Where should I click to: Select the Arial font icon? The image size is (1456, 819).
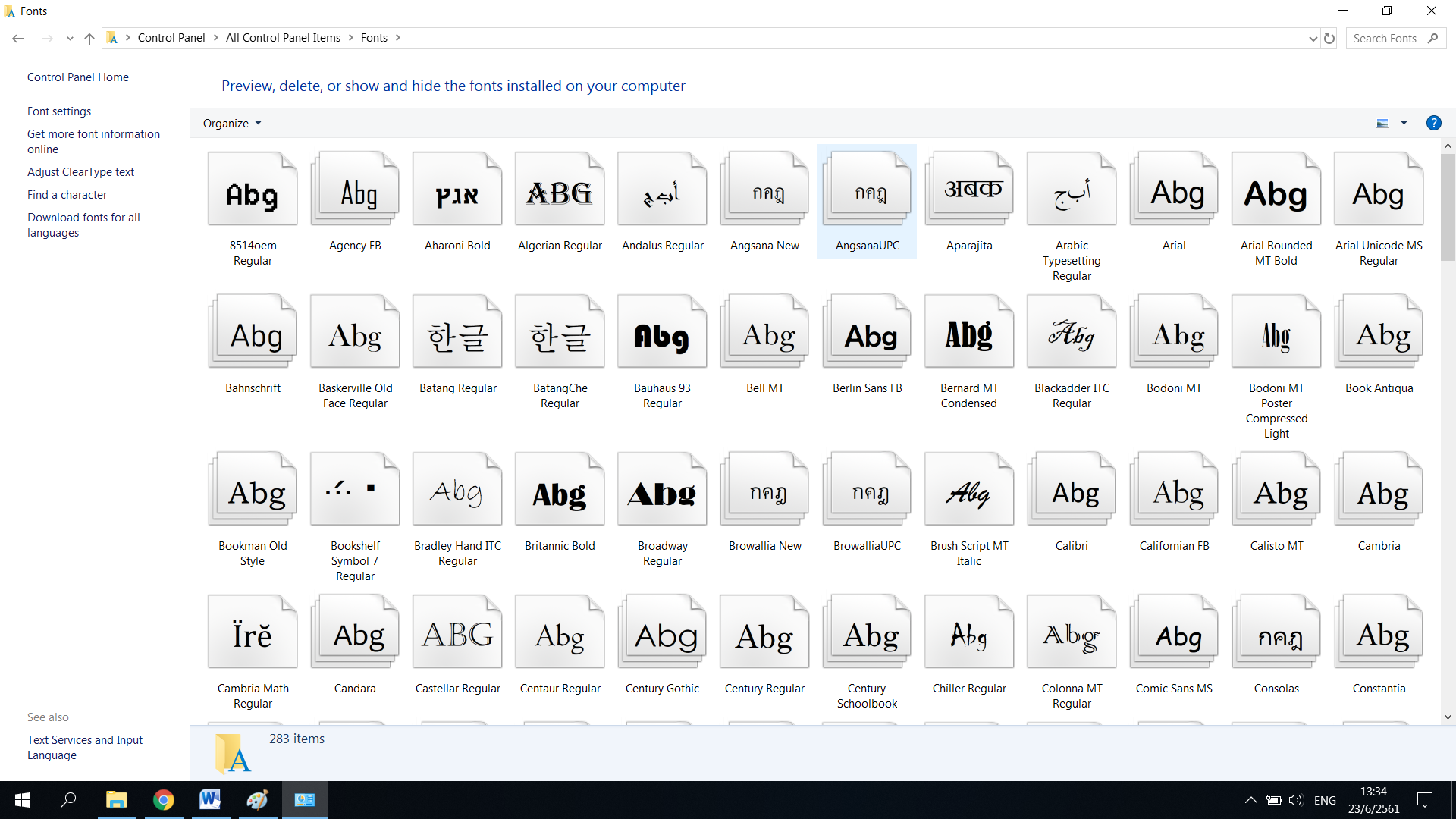(x=1174, y=189)
